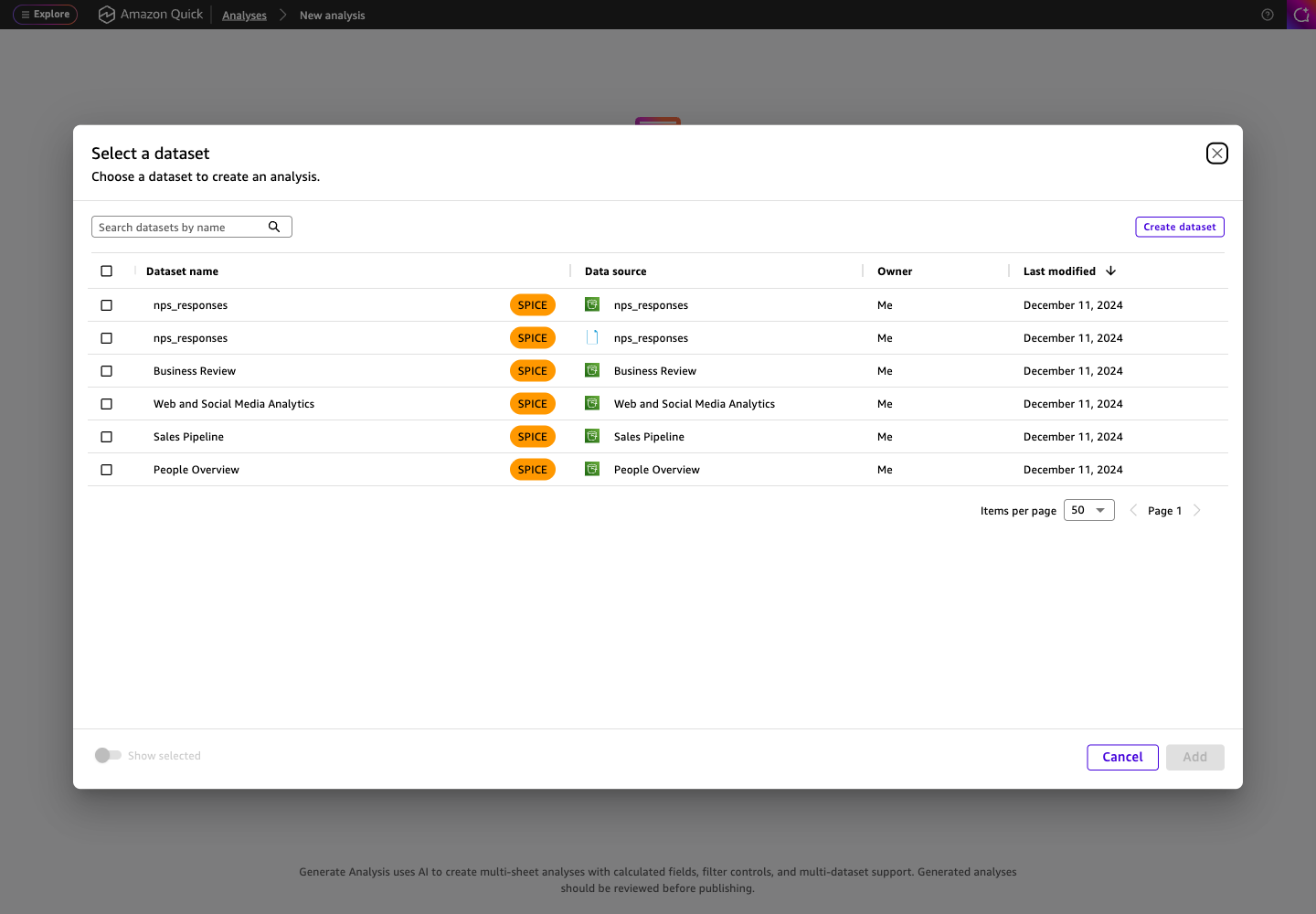Sort by Last modified column header
The width and height of the screenshot is (1316, 914).
coord(1059,271)
